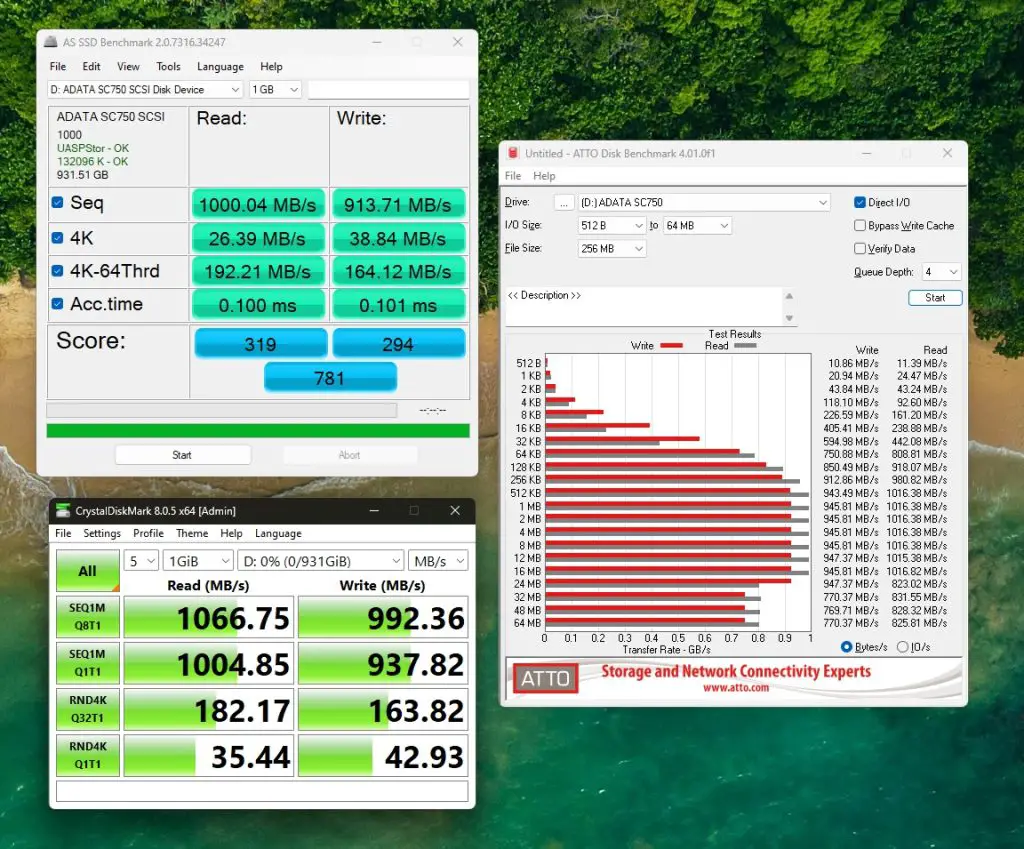This screenshot has height=849, width=1024.
Task: Click the ATTO Disk Benchmark title icon
Action: tap(513, 153)
